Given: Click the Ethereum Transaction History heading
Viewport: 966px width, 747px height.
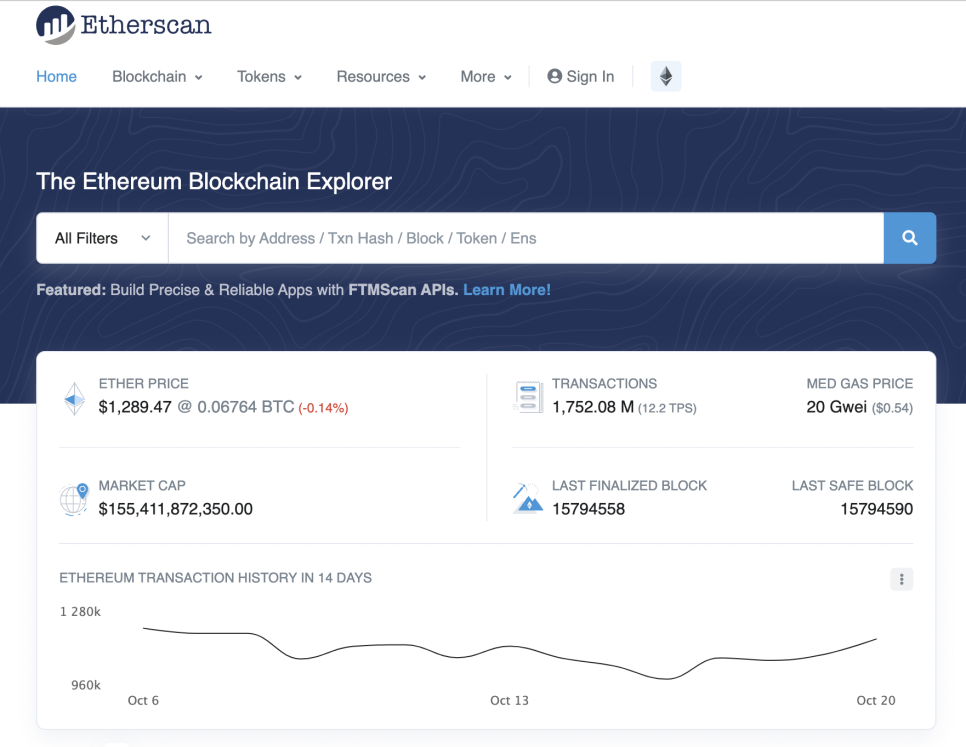Looking at the screenshot, I should 216,578.
